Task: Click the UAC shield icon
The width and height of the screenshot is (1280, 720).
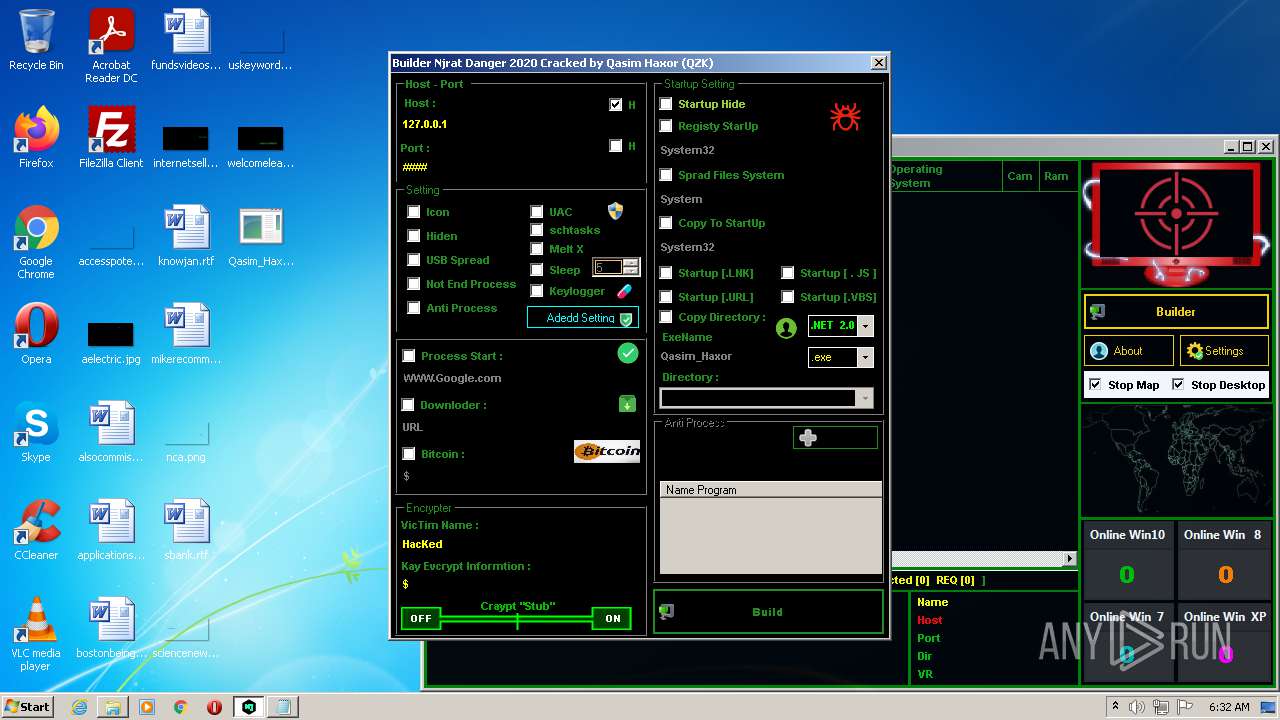Action: (615, 211)
